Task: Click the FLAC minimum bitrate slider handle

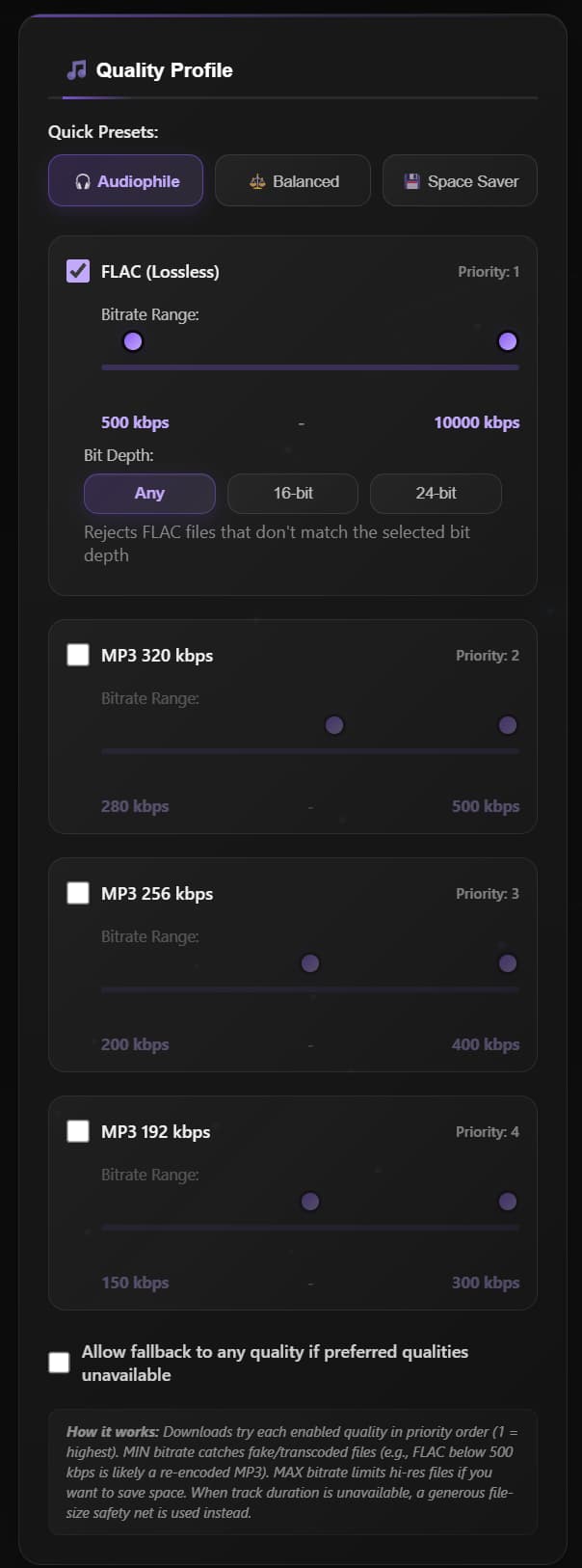Action: tap(133, 341)
